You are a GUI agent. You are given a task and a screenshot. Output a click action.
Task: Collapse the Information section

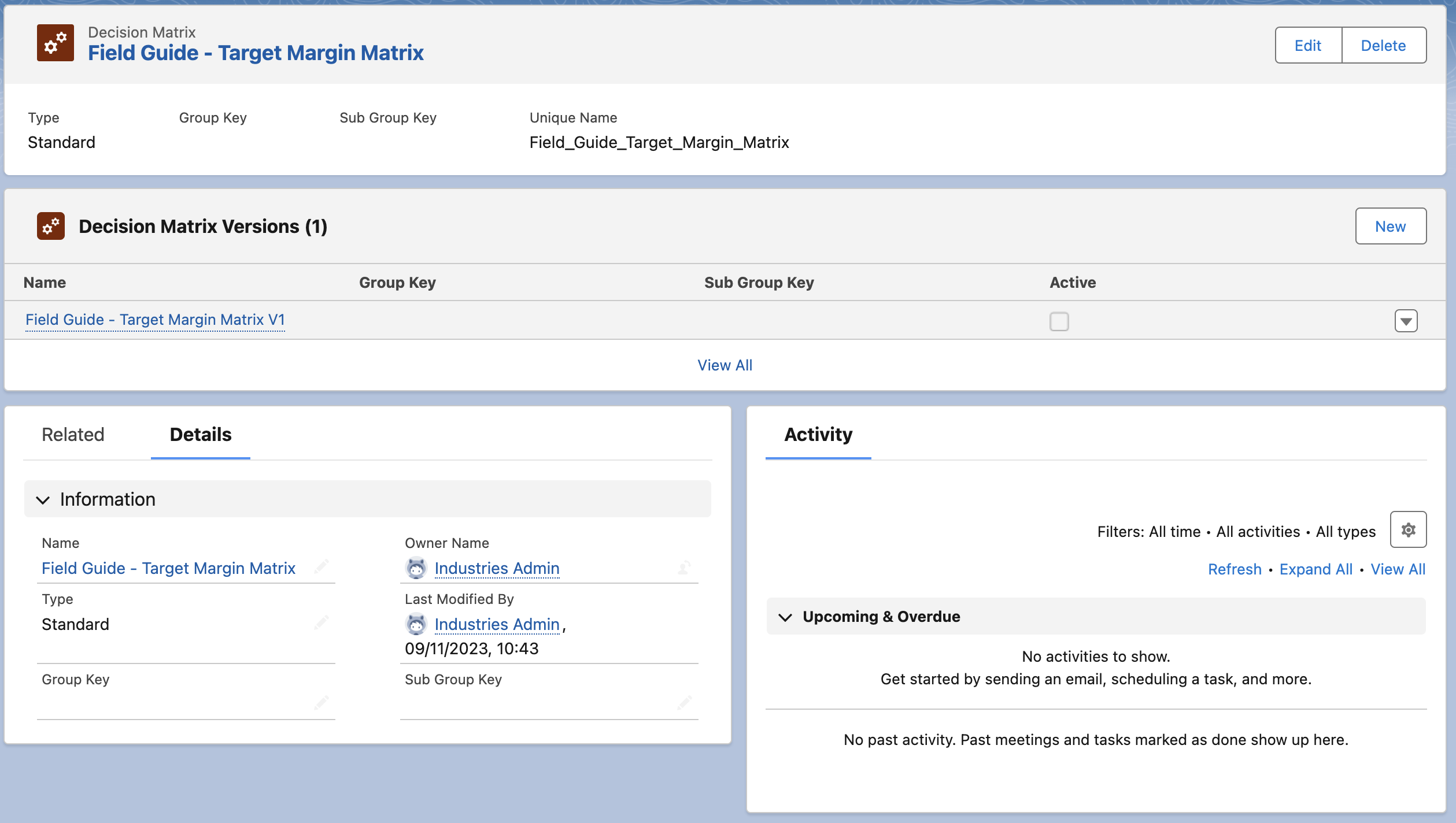point(43,500)
